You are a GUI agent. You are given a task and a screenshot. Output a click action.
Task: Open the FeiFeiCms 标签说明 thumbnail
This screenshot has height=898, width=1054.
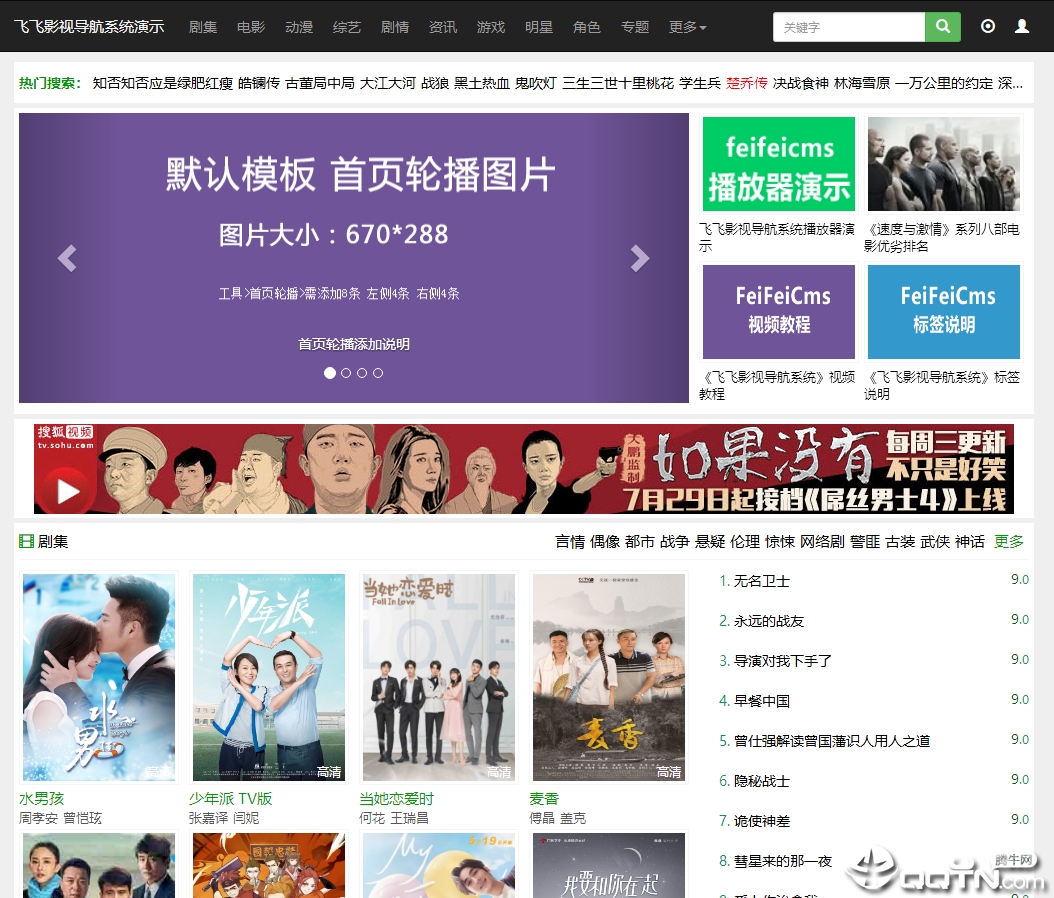click(x=944, y=312)
